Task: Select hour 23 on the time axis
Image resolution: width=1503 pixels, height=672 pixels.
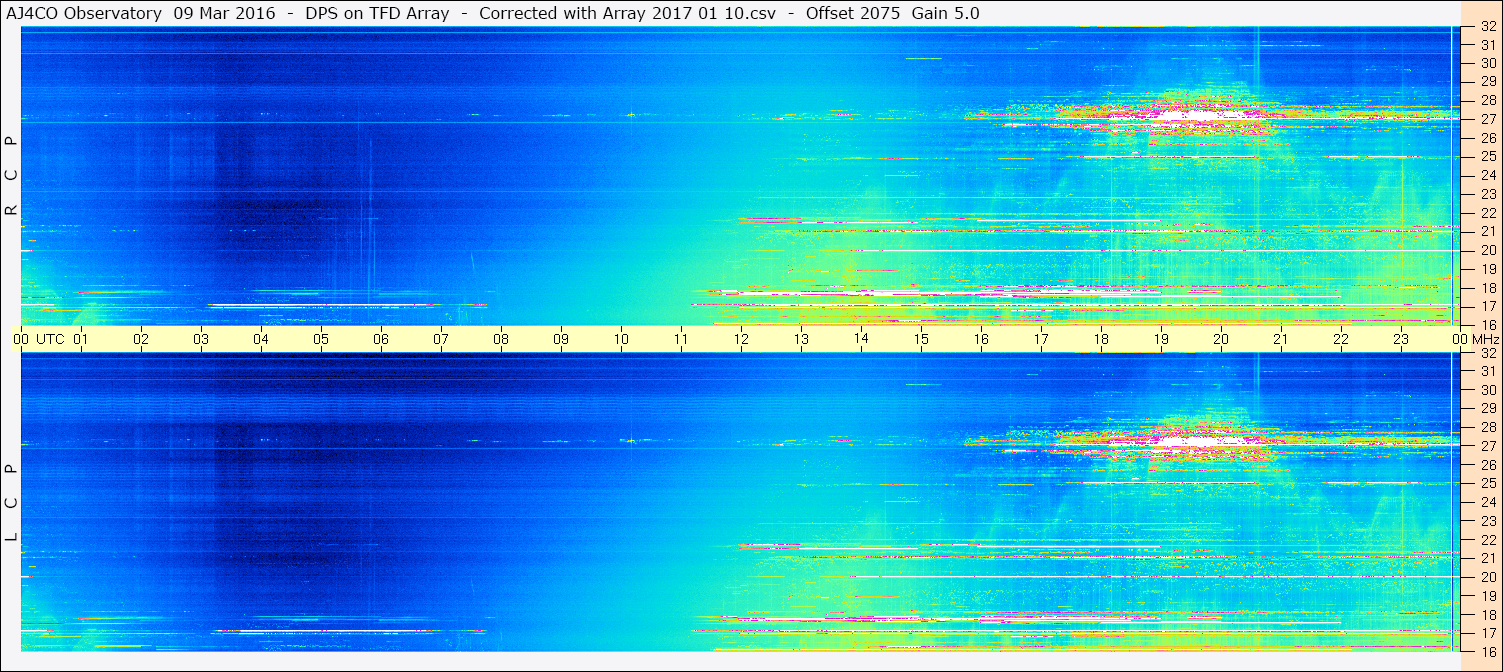Action: pos(1401,339)
